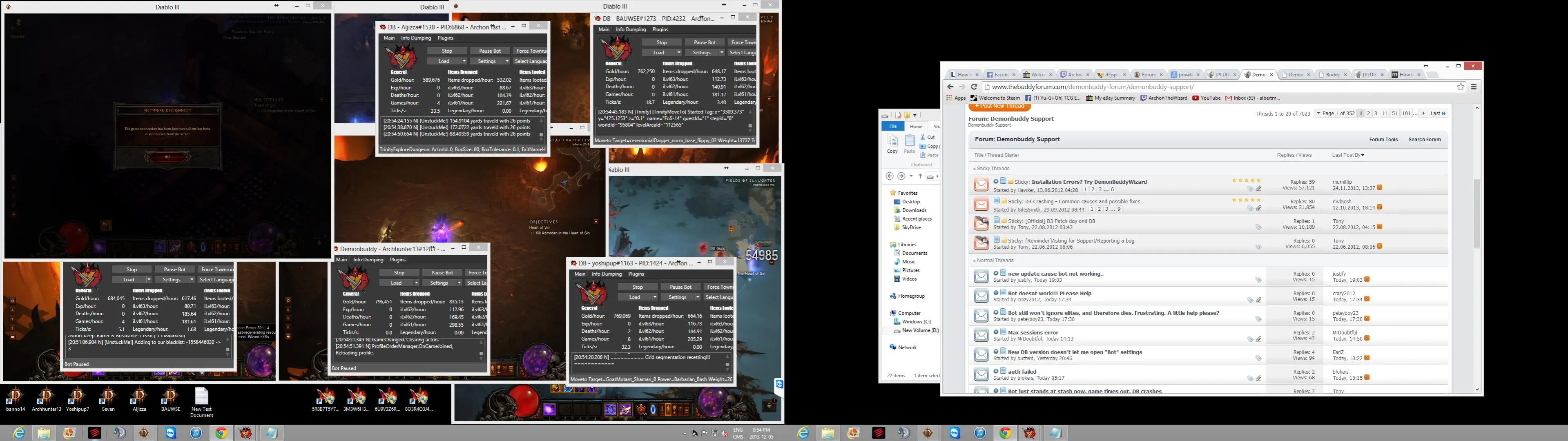Click the Cut icon in File Explorer ribbon
Viewport: 1568px width, 441px height.
[x=928, y=138]
